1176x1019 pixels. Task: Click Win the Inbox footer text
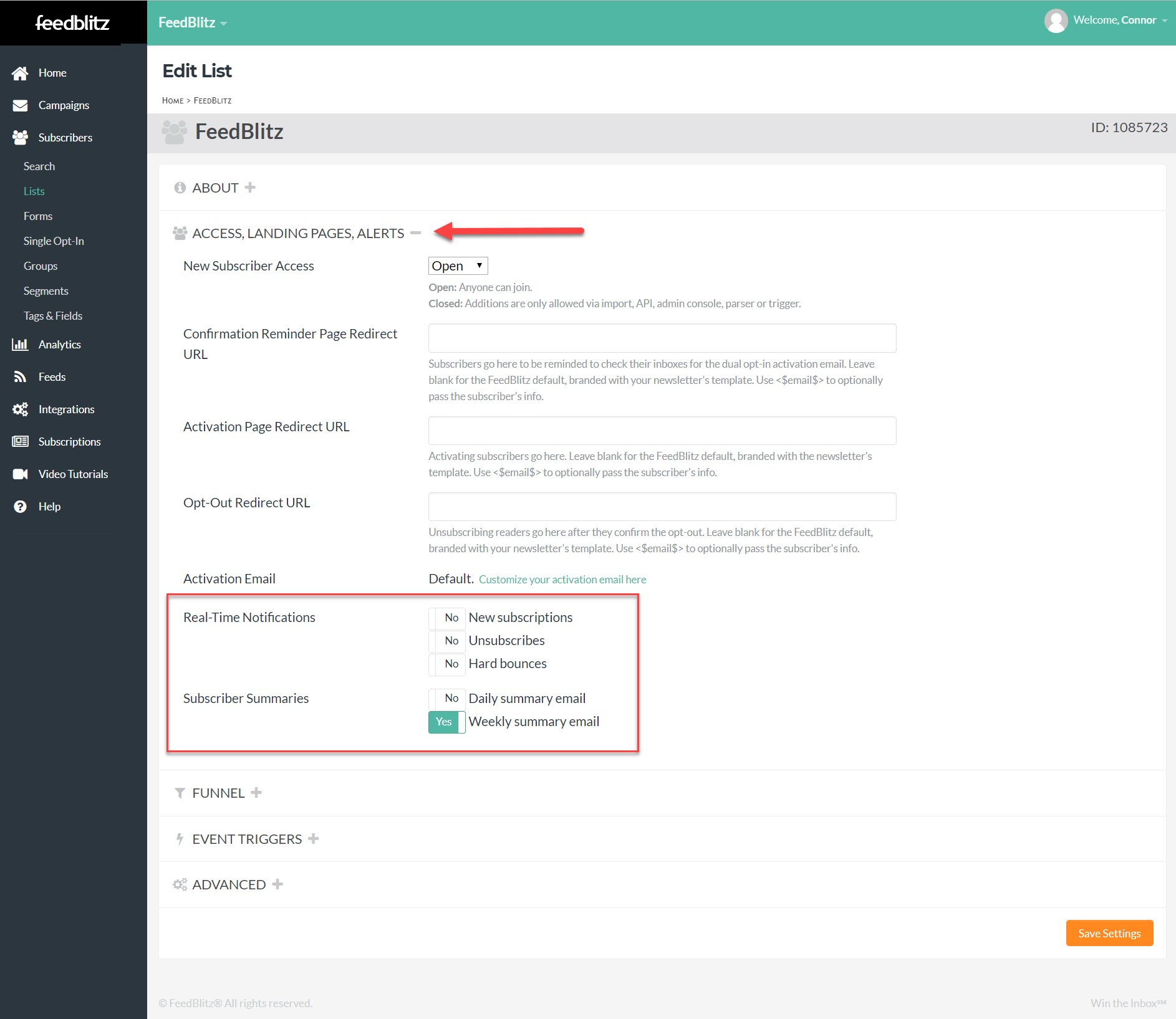coord(1128,1003)
